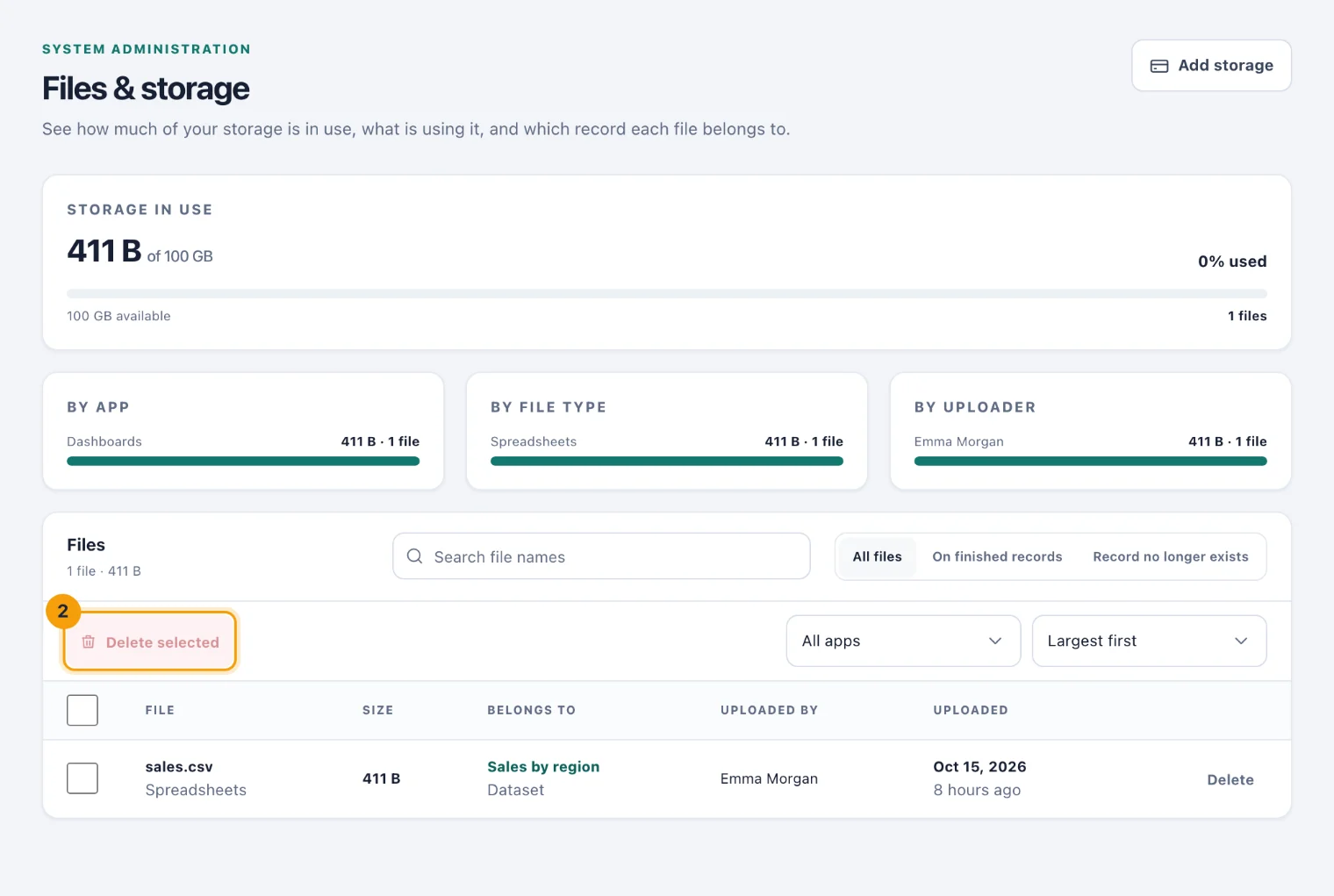Open the All apps filter dropdown
The height and width of the screenshot is (896, 1334).
pos(903,641)
